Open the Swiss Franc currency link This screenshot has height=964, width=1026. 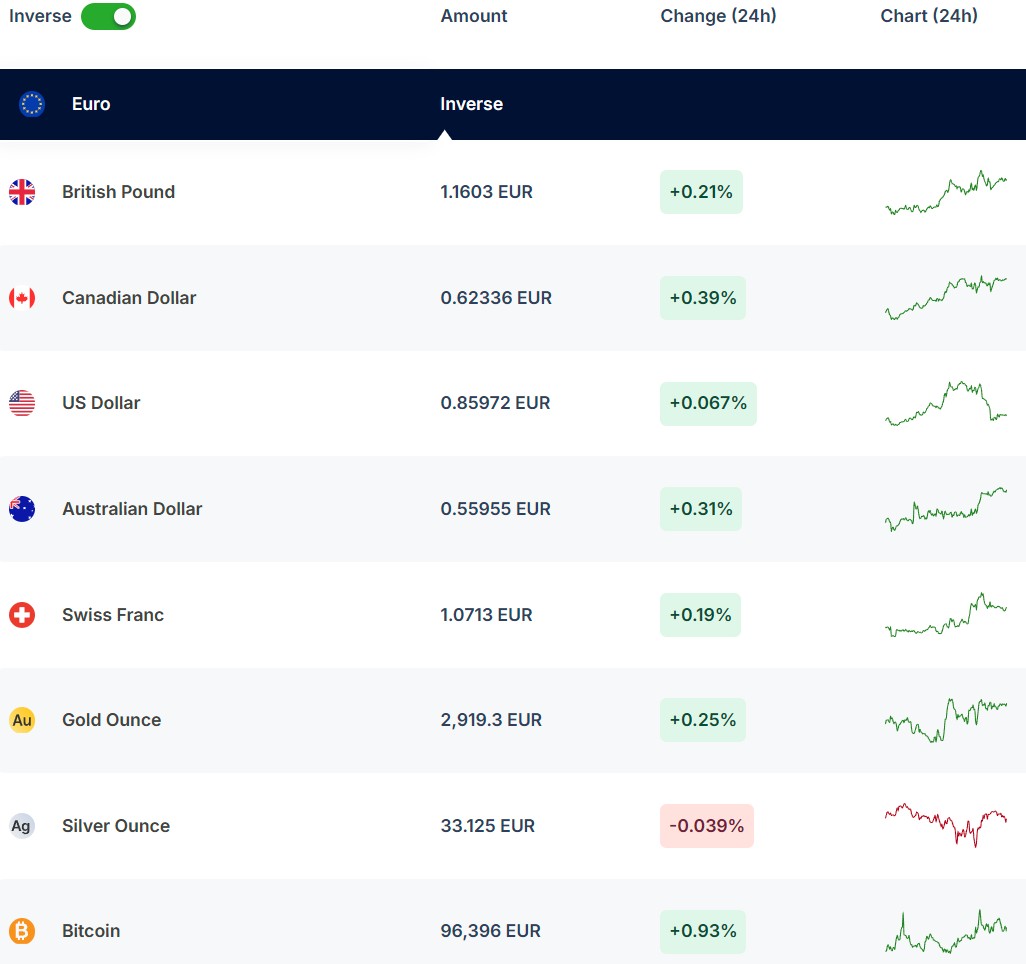click(x=113, y=615)
